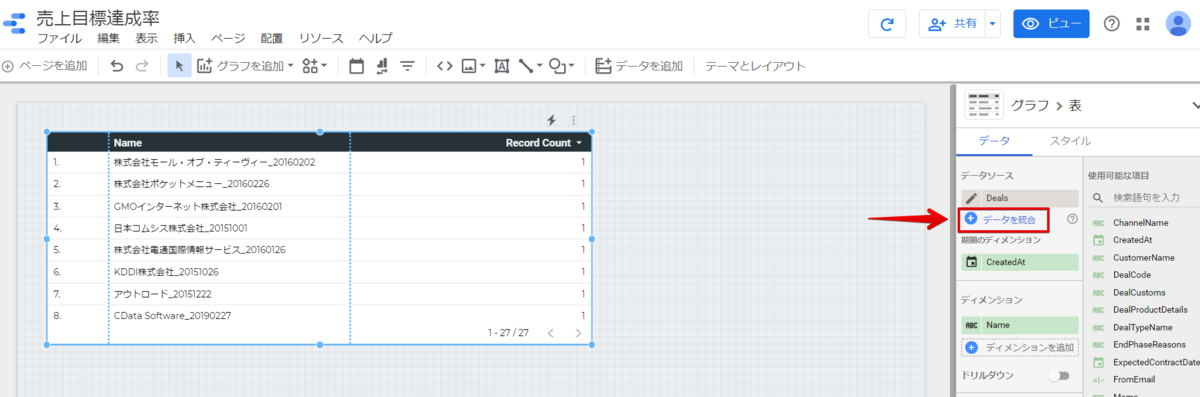The image size is (1200, 397).
Task: Click the table chart type icon
Action: [x=983, y=105]
